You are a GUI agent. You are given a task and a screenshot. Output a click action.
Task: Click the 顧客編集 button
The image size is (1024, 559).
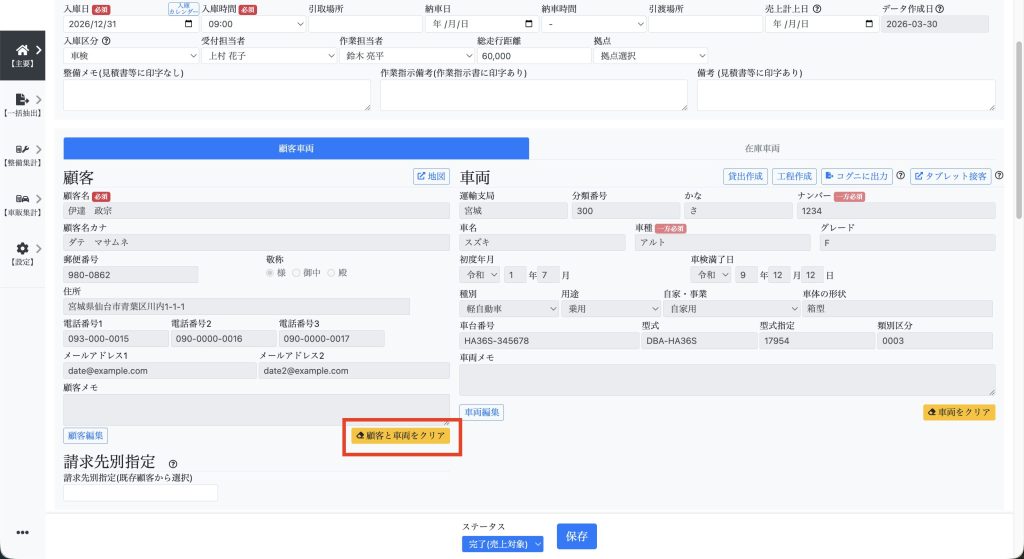click(x=86, y=436)
